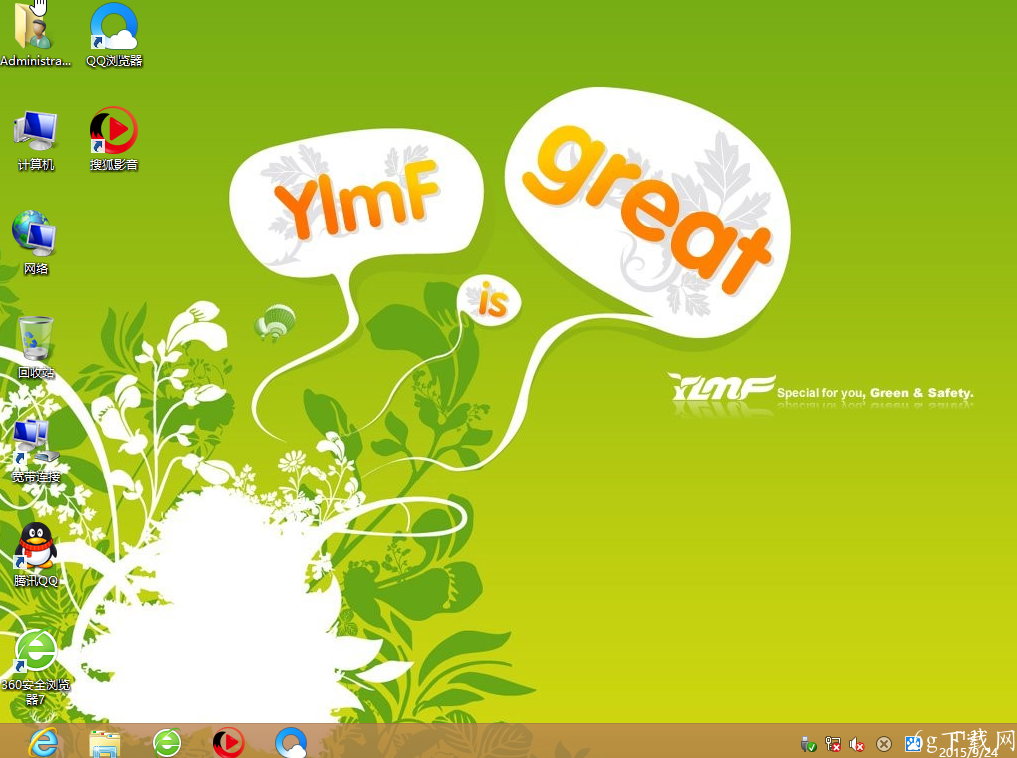The height and width of the screenshot is (758, 1017).
Task: Select the 计算机 desktop icon
Action: tap(36, 140)
